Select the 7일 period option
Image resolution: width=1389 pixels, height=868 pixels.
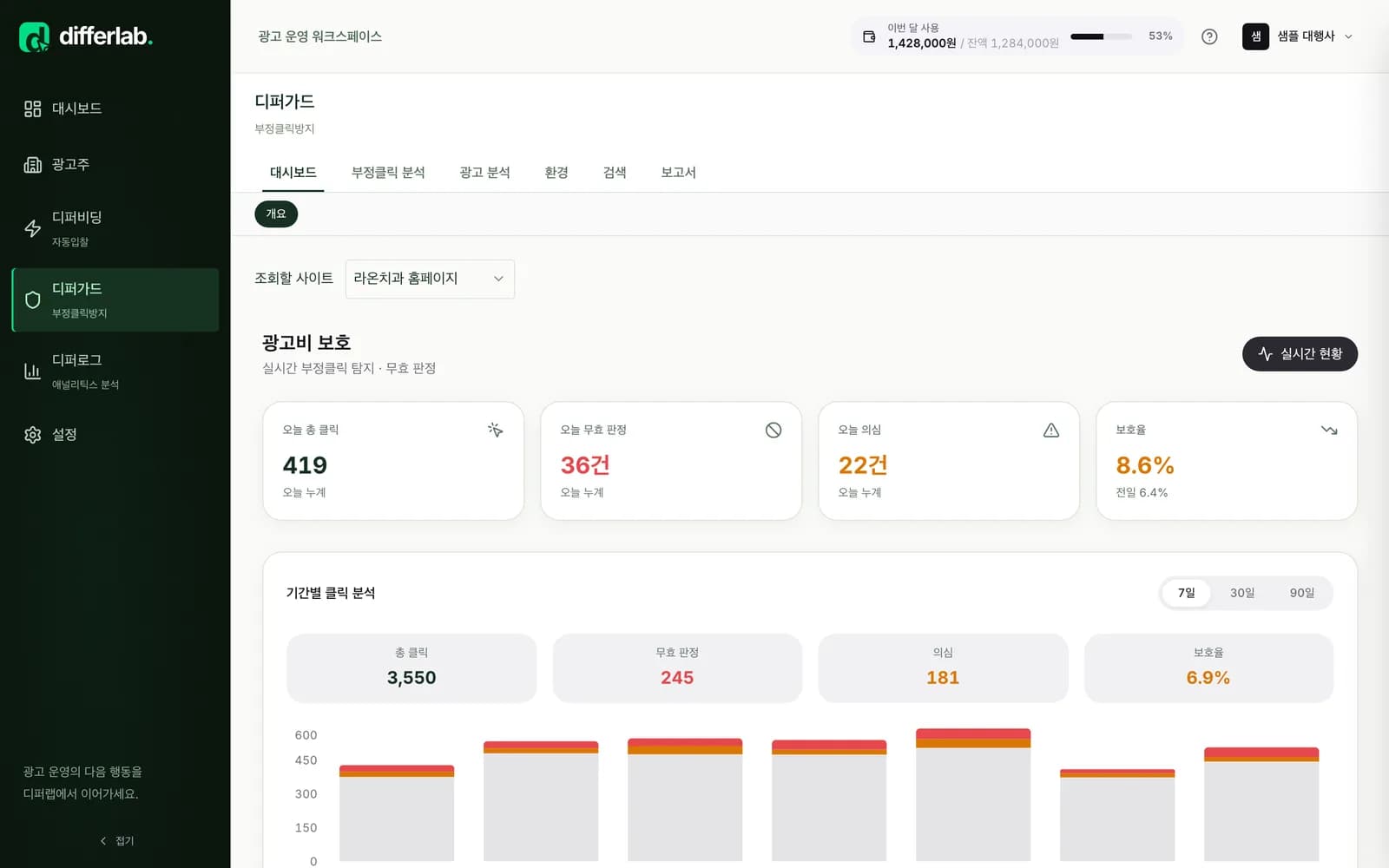(x=1187, y=593)
